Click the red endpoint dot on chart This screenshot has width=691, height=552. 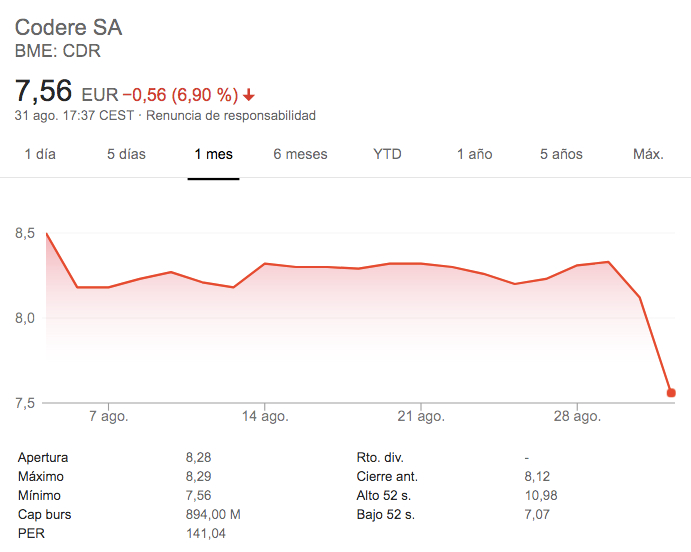pyautogui.click(x=671, y=393)
